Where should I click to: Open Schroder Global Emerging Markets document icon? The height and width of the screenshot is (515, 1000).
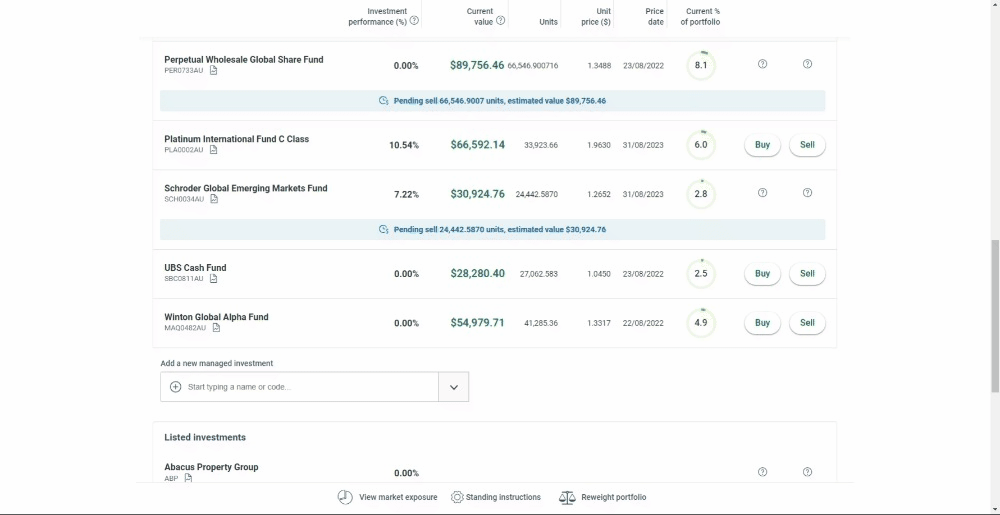(x=214, y=199)
